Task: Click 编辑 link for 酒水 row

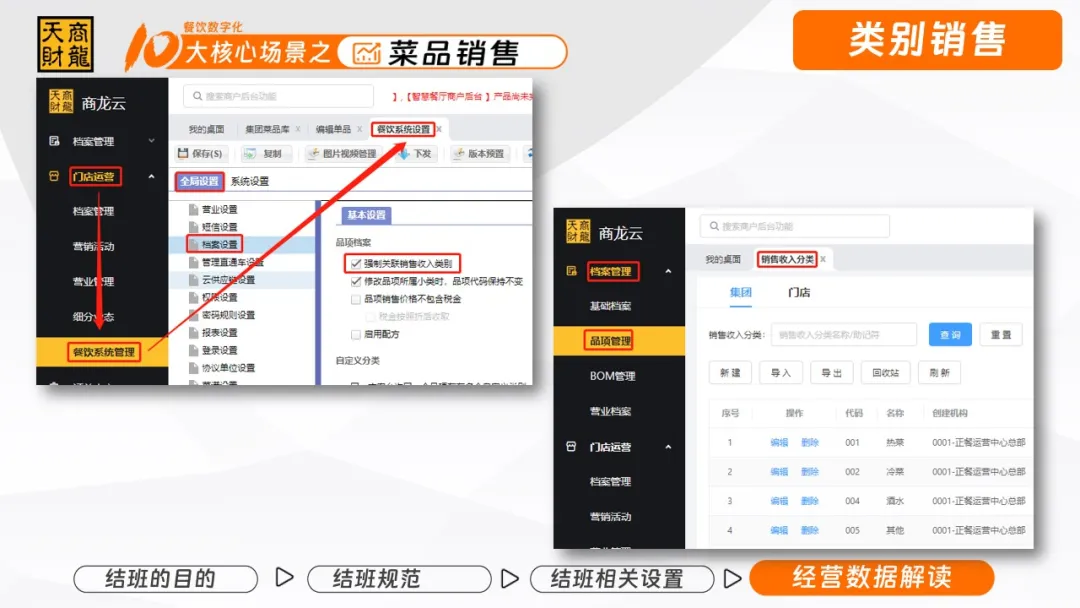Action: [x=779, y=501]
